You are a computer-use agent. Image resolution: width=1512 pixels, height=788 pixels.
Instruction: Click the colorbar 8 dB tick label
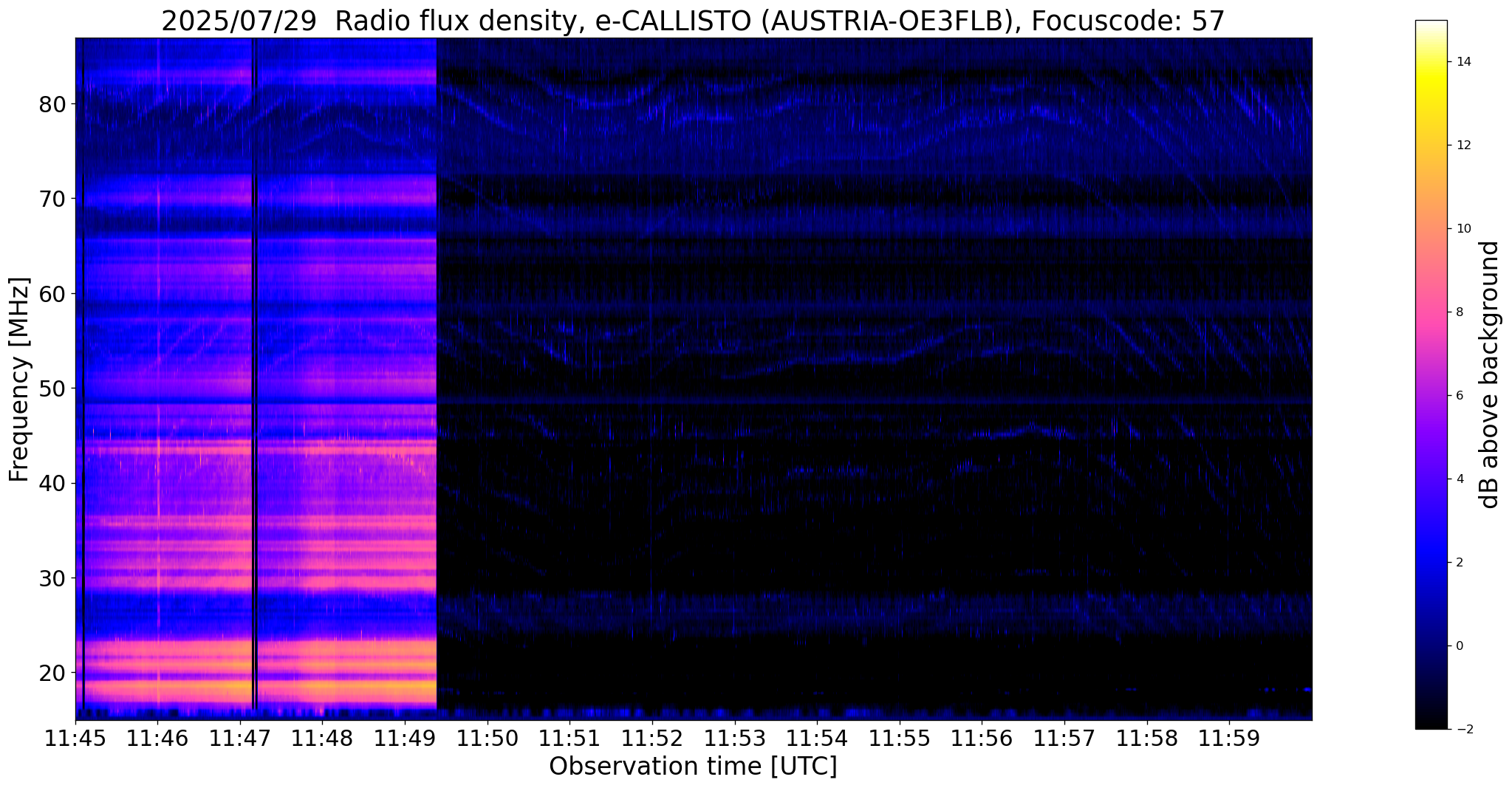click(1459, 312)
